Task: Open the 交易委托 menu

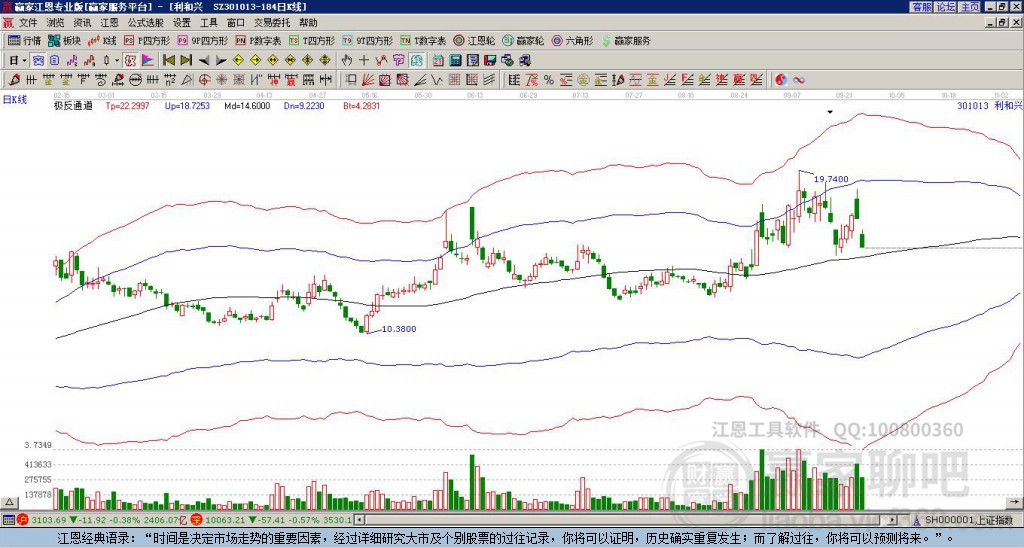Action: click(272, 23)
